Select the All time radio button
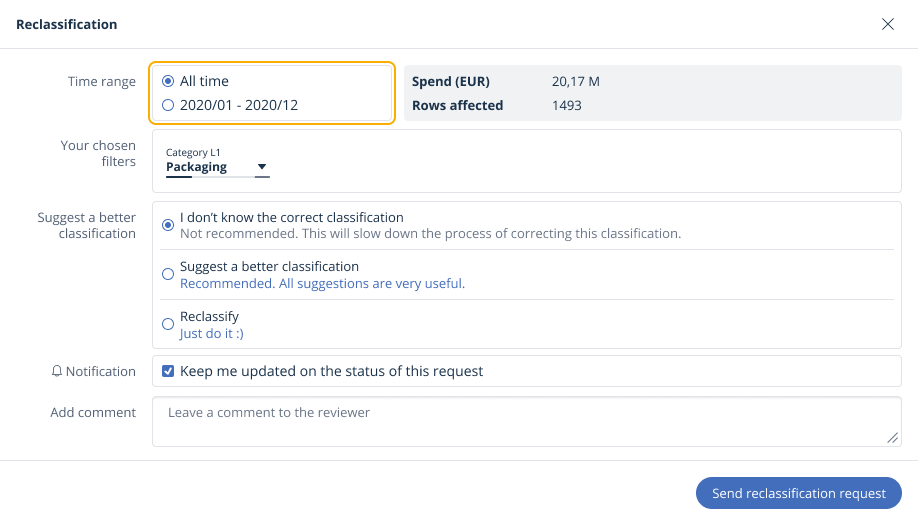The image size is (918, 525). click(x=168, y=81)
